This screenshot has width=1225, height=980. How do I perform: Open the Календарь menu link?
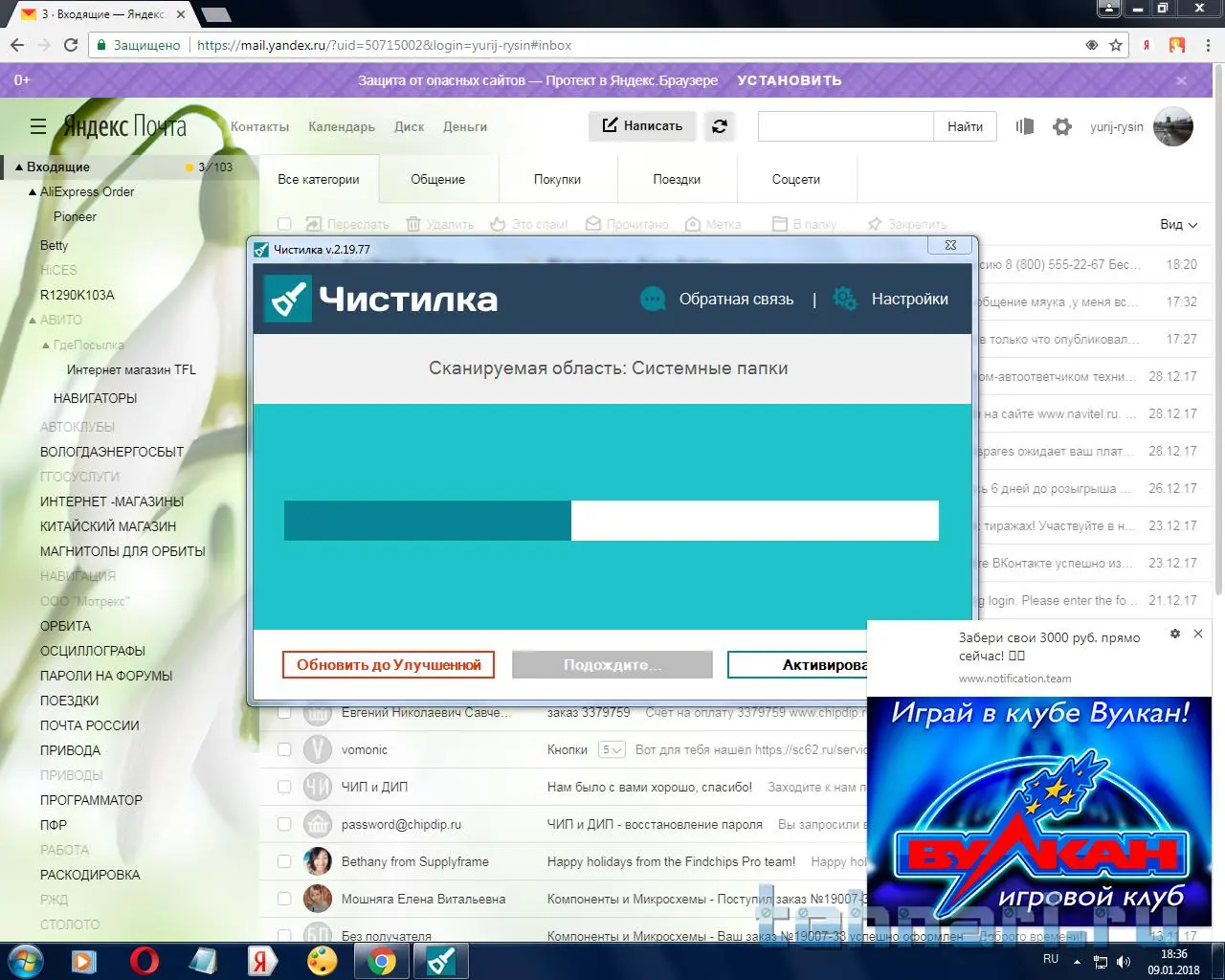click(342, 126)
